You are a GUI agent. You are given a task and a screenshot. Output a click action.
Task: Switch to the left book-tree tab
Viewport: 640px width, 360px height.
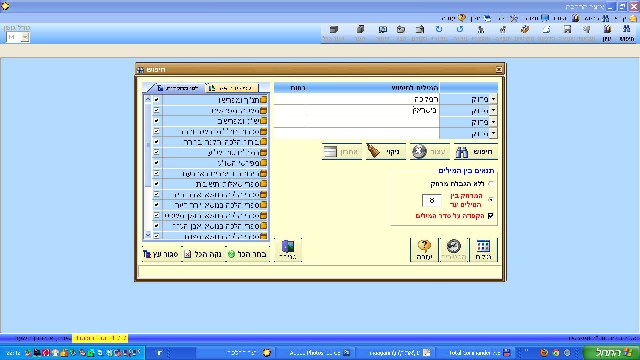click(177, 88)
